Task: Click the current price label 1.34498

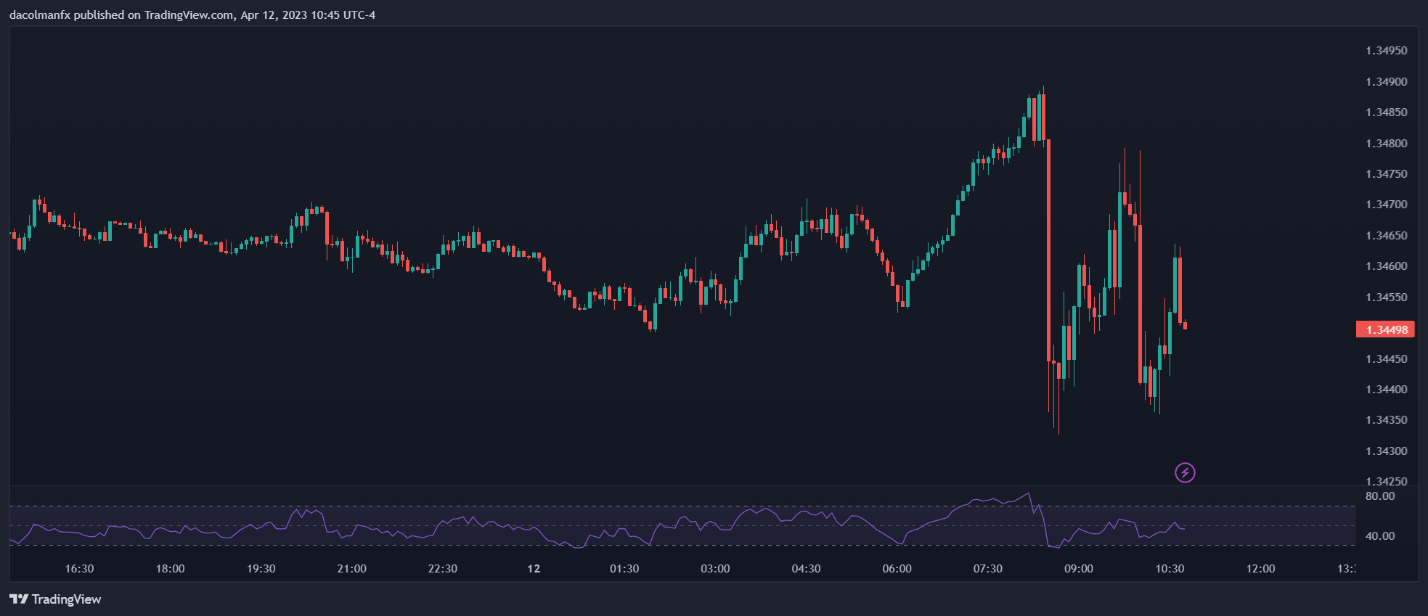Action: click(x=1386, y=330)
